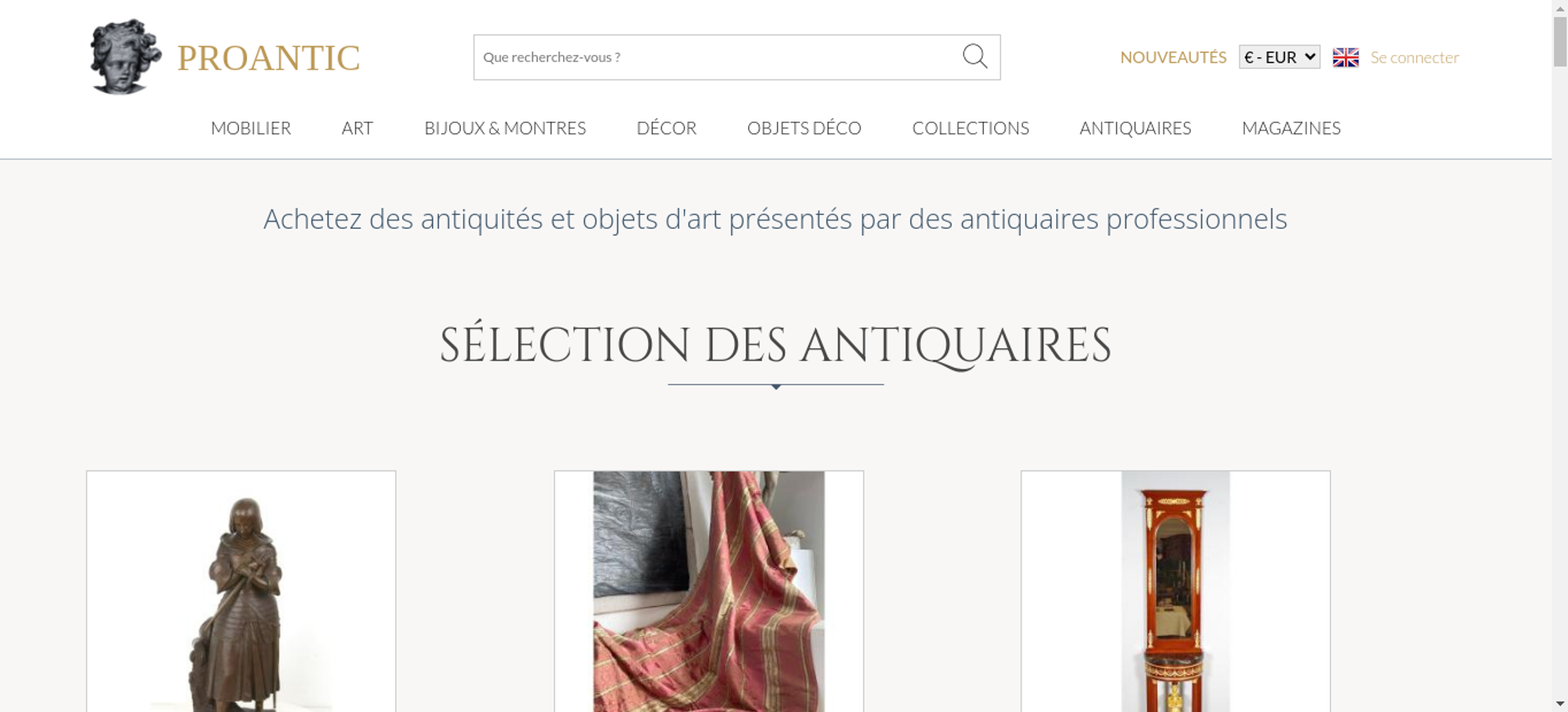Open the bronze statue listing thumbnail

tap(241, 591)
